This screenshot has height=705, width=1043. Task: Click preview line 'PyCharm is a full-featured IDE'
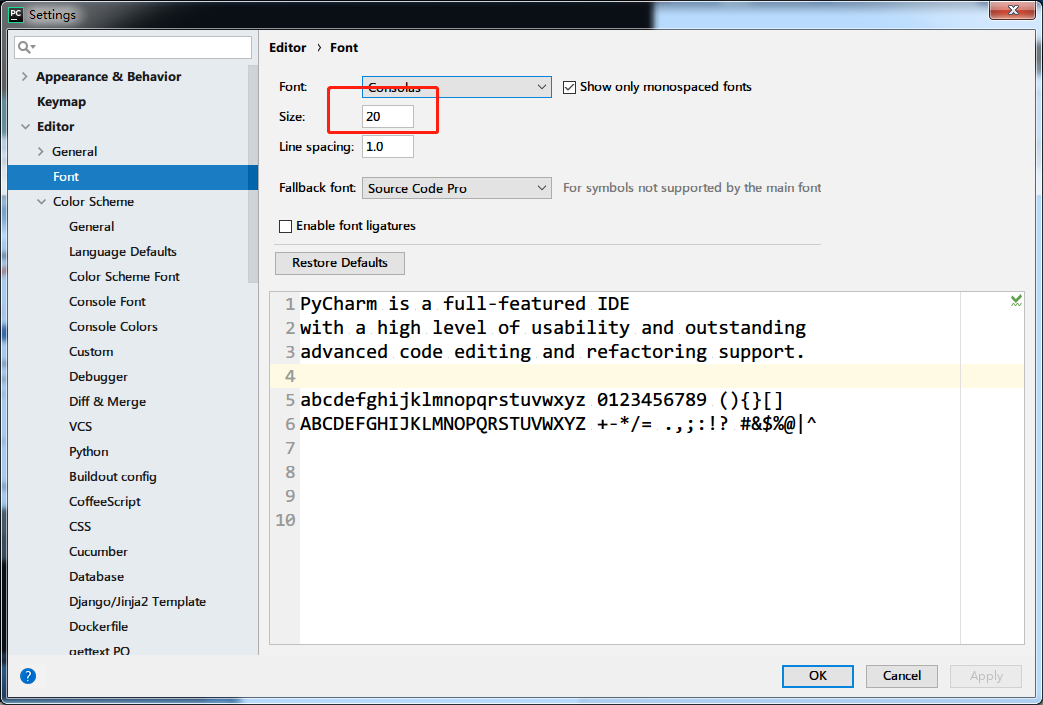pos(464,304)
